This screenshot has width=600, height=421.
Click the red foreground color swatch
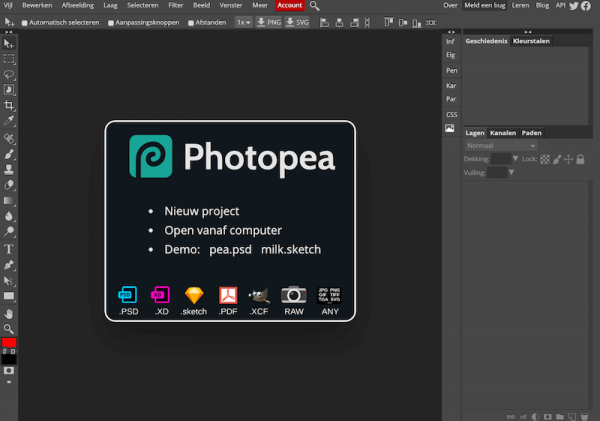coord(9,342)
